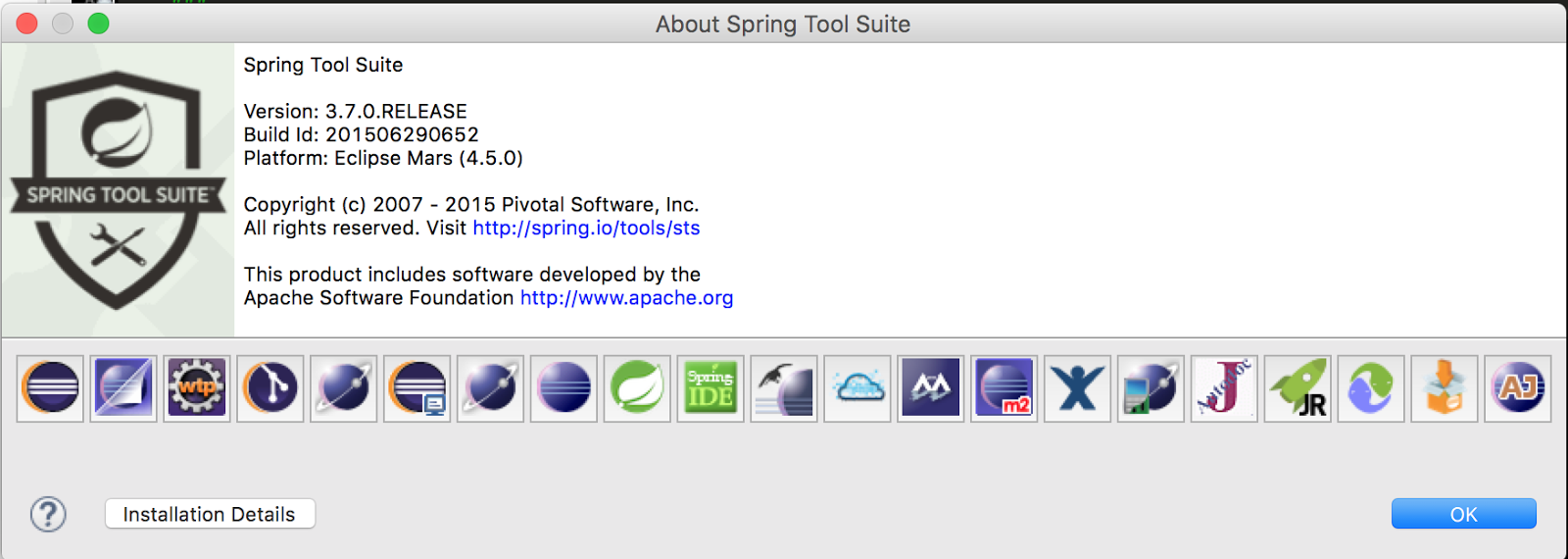Click the blue X figure plugin icon
The width and height of the screenshot is (1568, 559).
(1078, 388)
